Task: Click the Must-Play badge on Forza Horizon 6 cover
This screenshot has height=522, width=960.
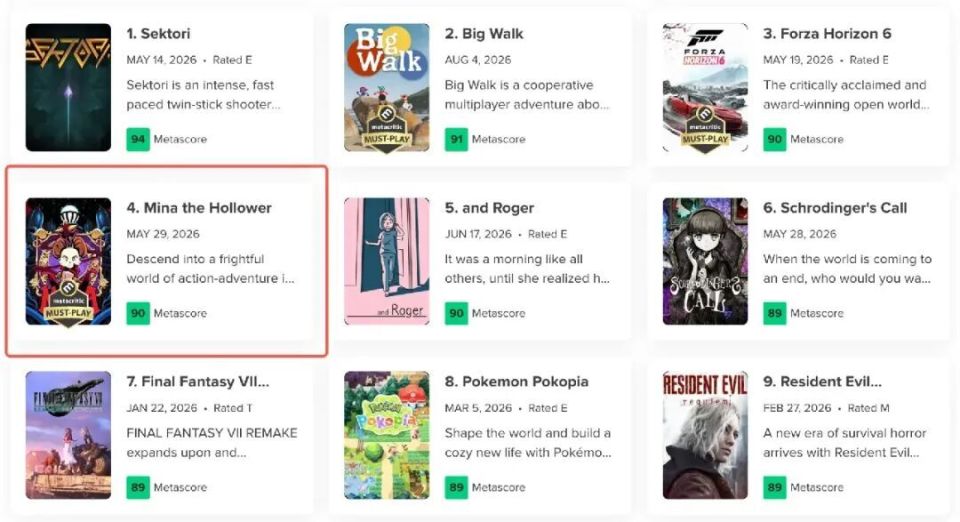Action: tap(705, 129)
